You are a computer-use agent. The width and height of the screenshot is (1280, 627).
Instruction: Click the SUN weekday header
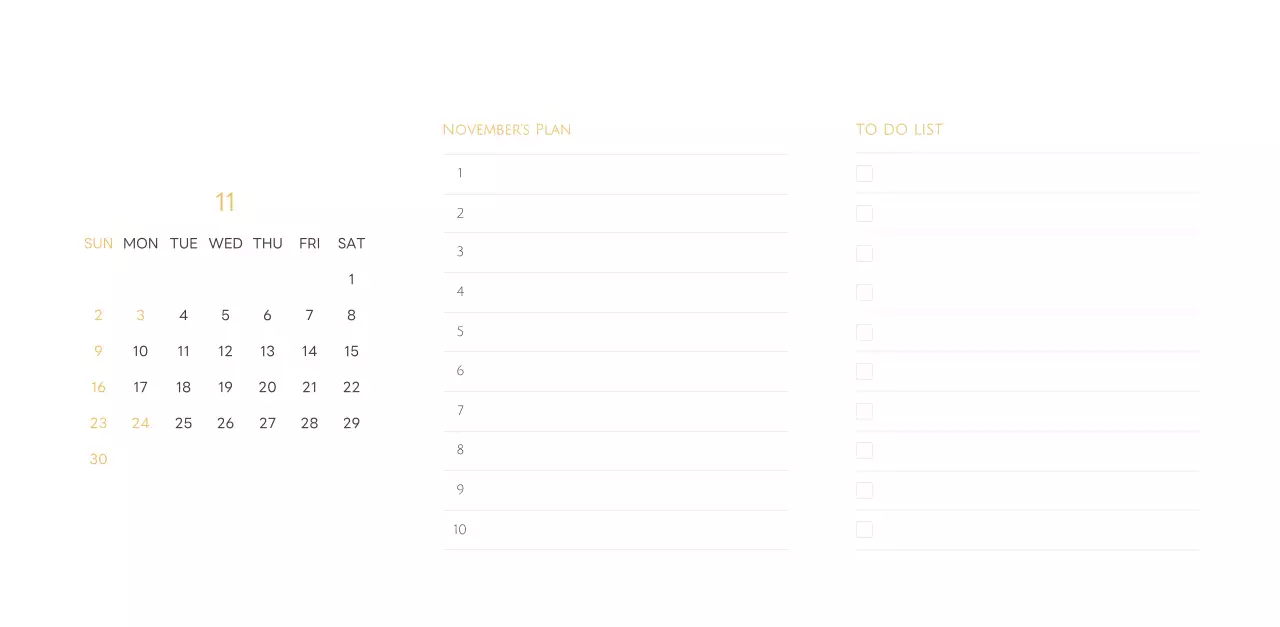[98, 243]
